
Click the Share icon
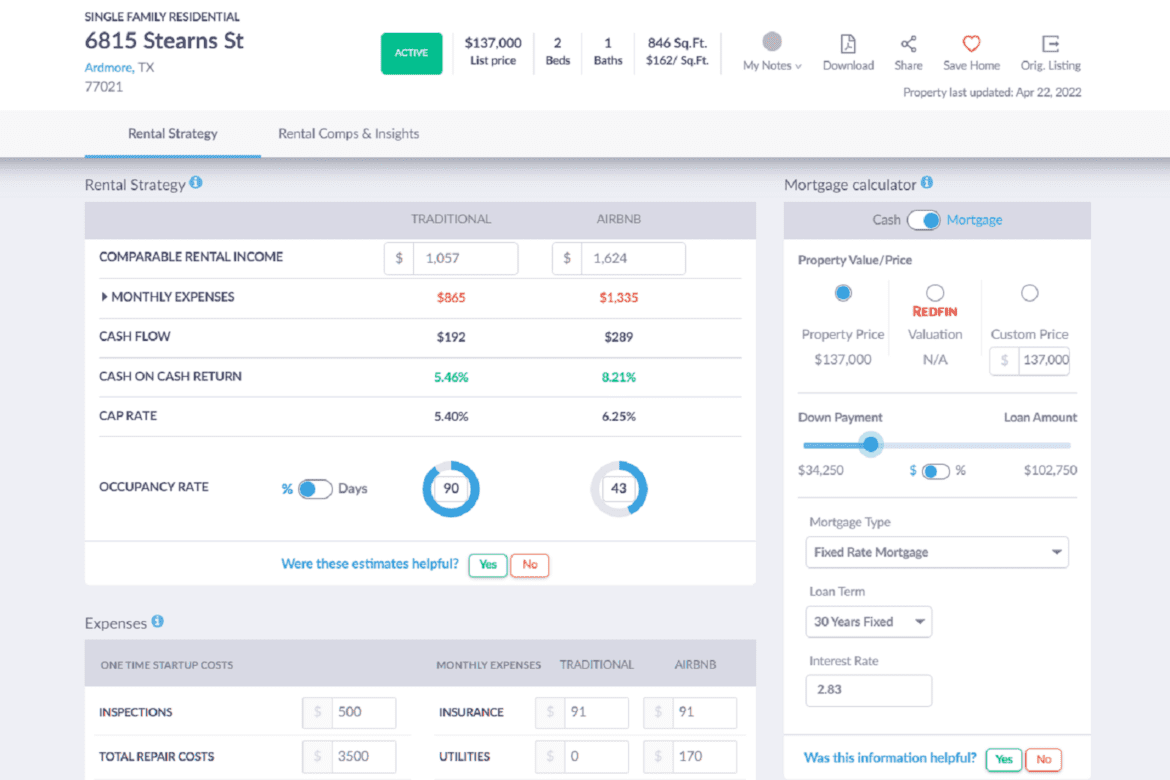click(x=908, y=44)
